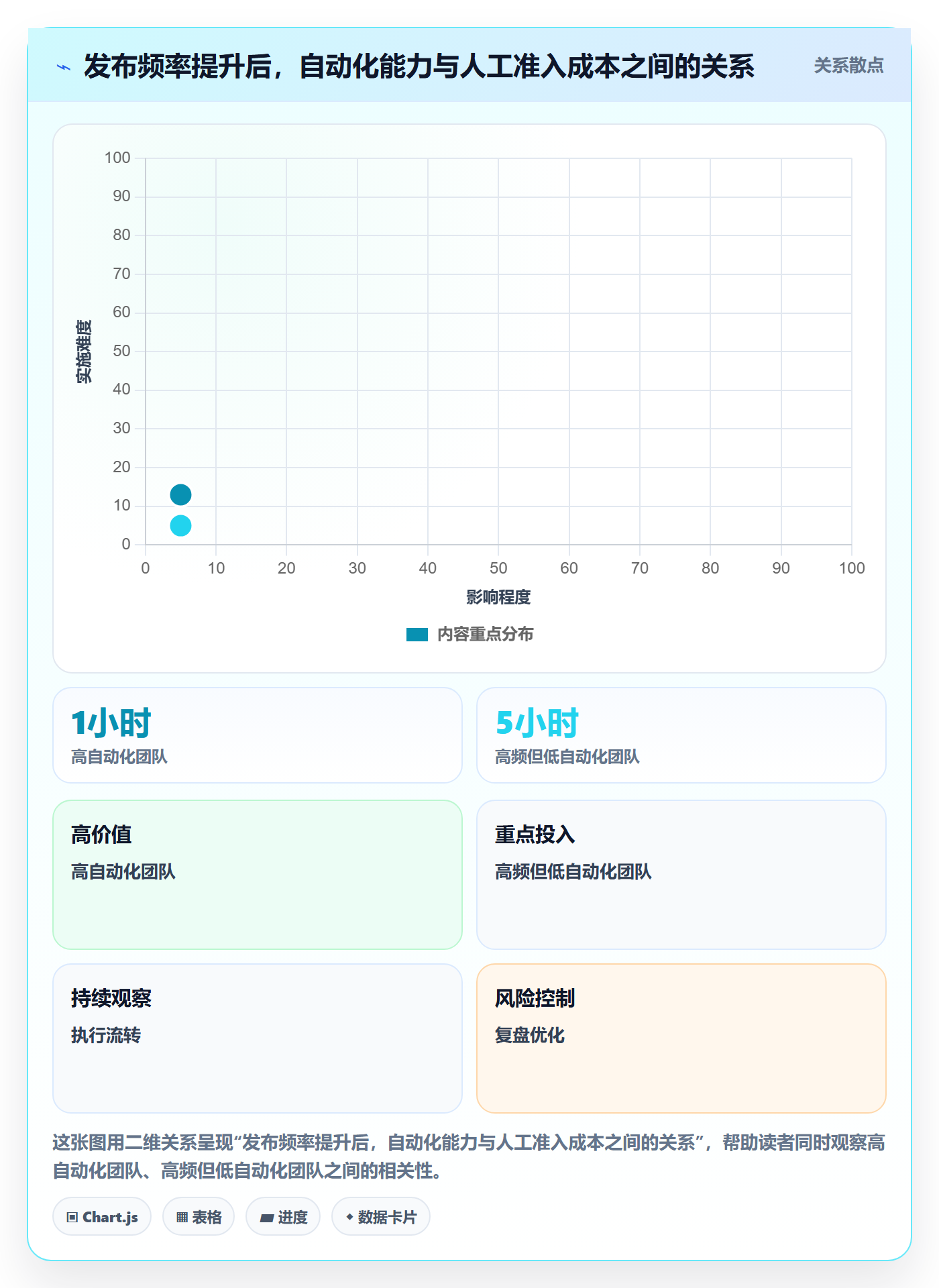Click the 表格 tag chip
This screenshot has width=939, height=1288.
(199, 1217)
